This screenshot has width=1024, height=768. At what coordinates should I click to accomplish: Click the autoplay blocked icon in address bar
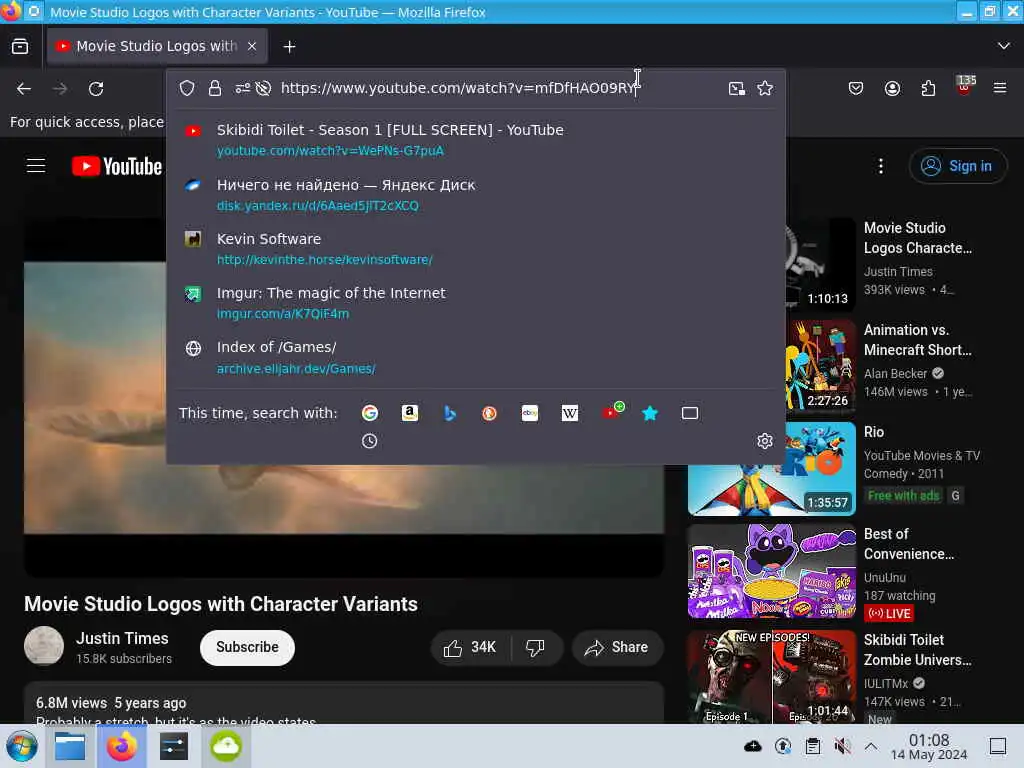click(x=263, y=88)
